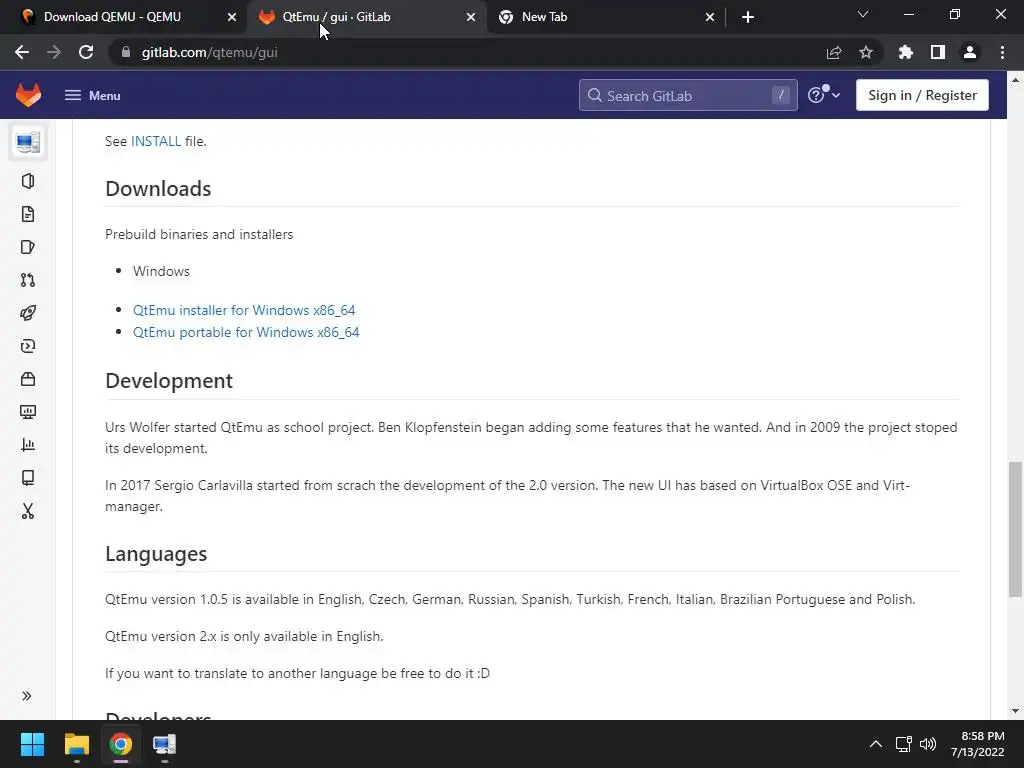Open Packages & Registries sidebar icon
Image resolution: width=1024 pixels, height=768 pixels.
pos(27,379)
